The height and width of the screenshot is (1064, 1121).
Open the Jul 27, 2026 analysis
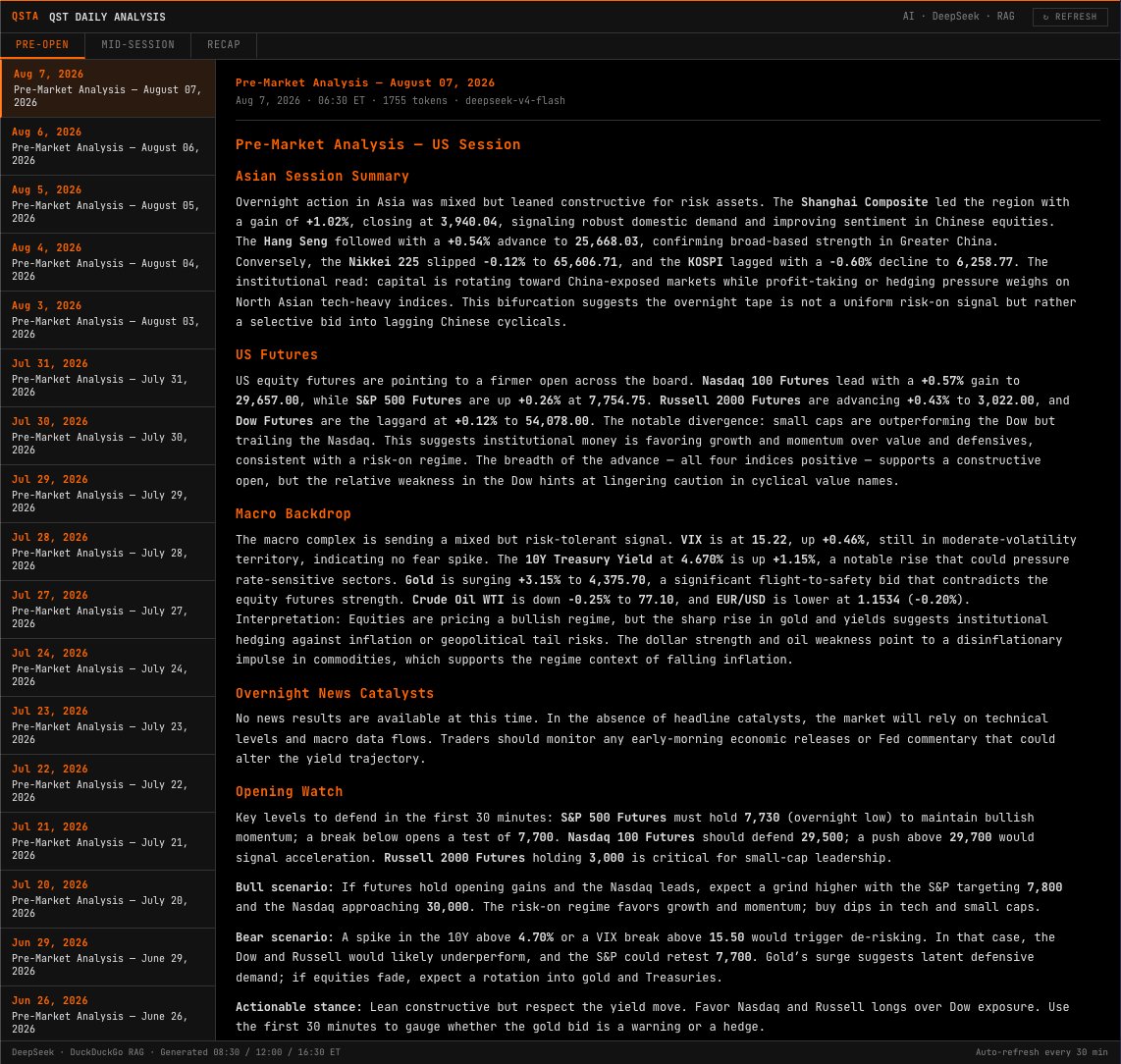point(108,610)
